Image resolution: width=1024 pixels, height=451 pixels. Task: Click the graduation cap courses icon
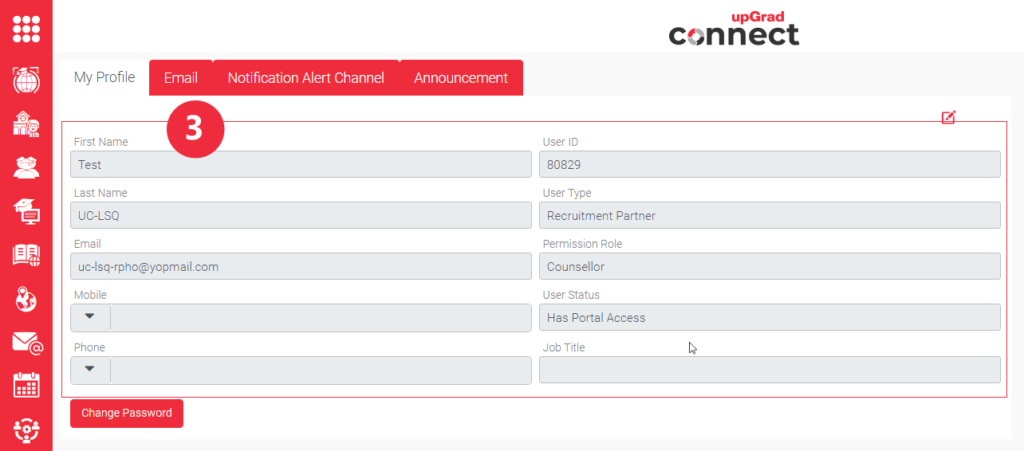tap(26, 210)
